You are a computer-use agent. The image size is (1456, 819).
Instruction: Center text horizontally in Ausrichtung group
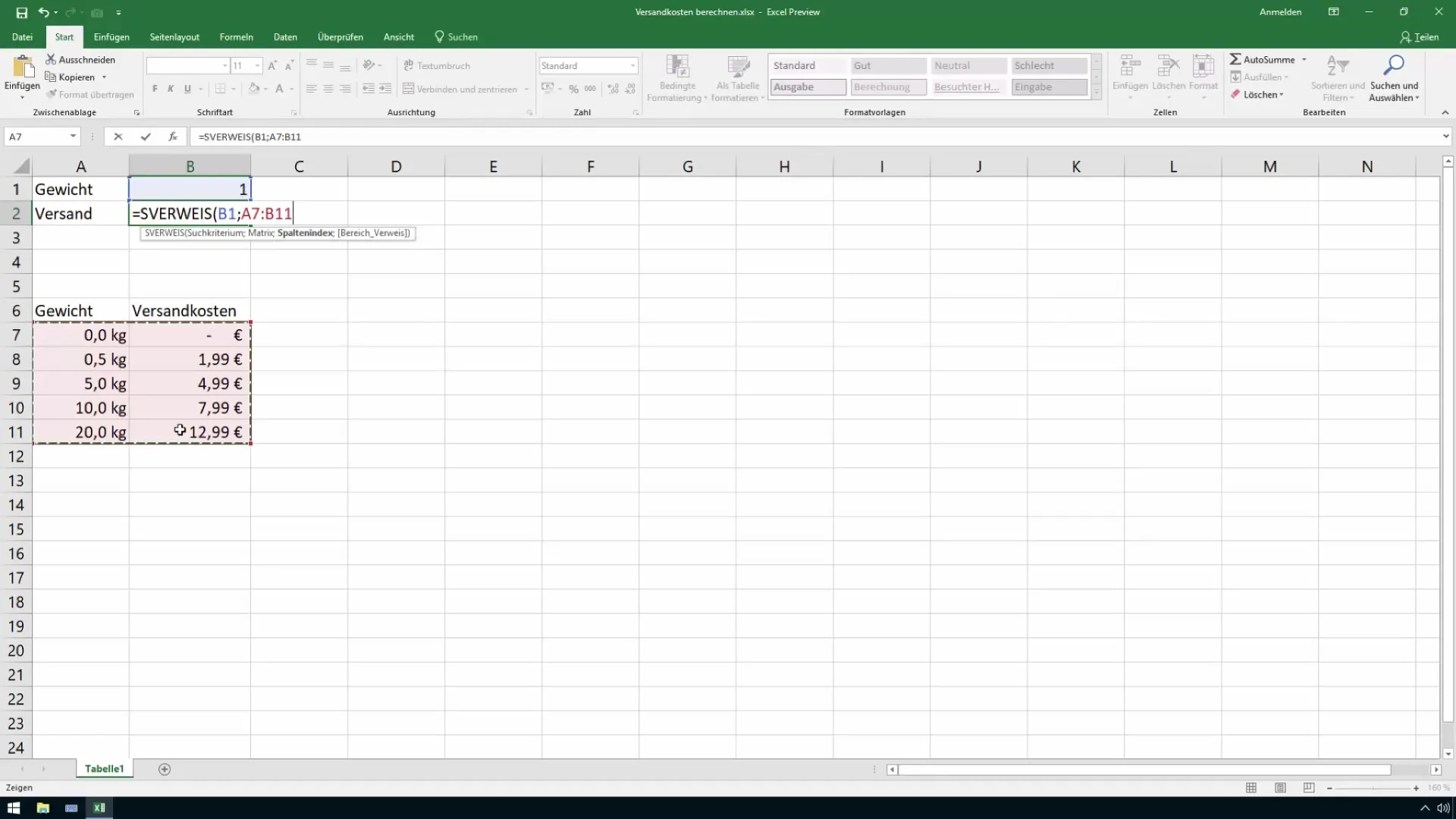[x=328, y=89]
